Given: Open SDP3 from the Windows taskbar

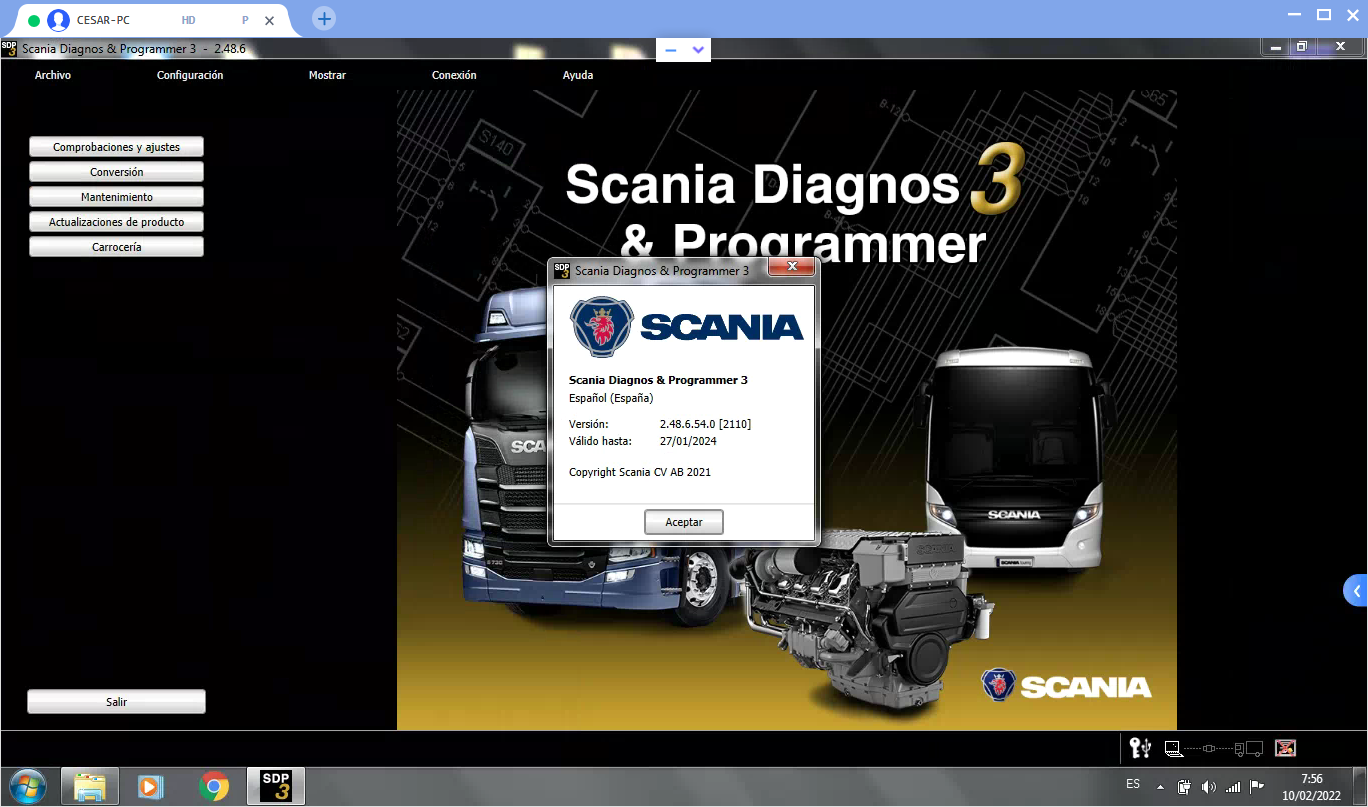Looking at the screenshot, I should [275, 786].
